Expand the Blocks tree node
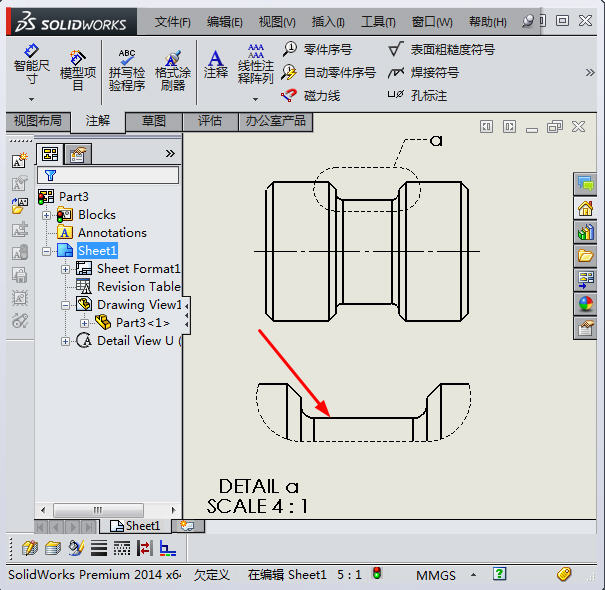 tap(47, 215)
